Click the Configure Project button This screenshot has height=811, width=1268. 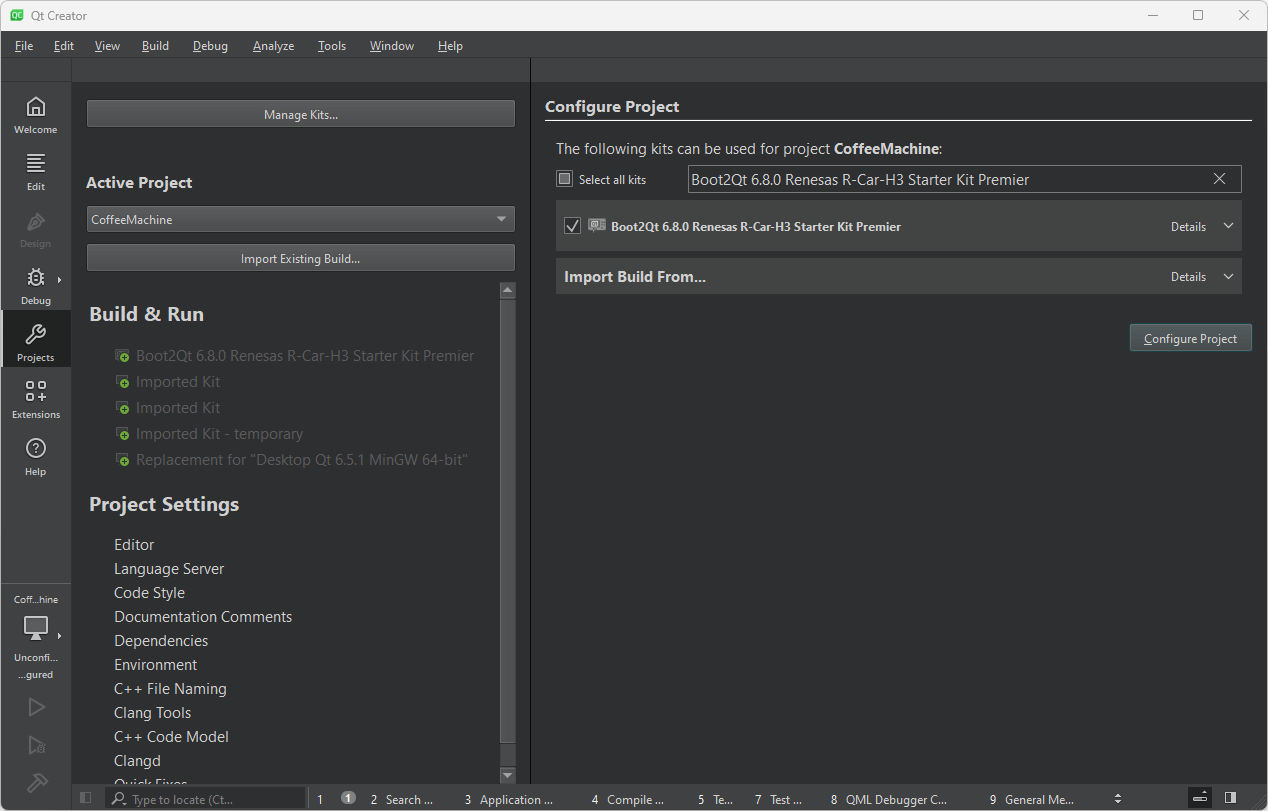point(1190,338)
